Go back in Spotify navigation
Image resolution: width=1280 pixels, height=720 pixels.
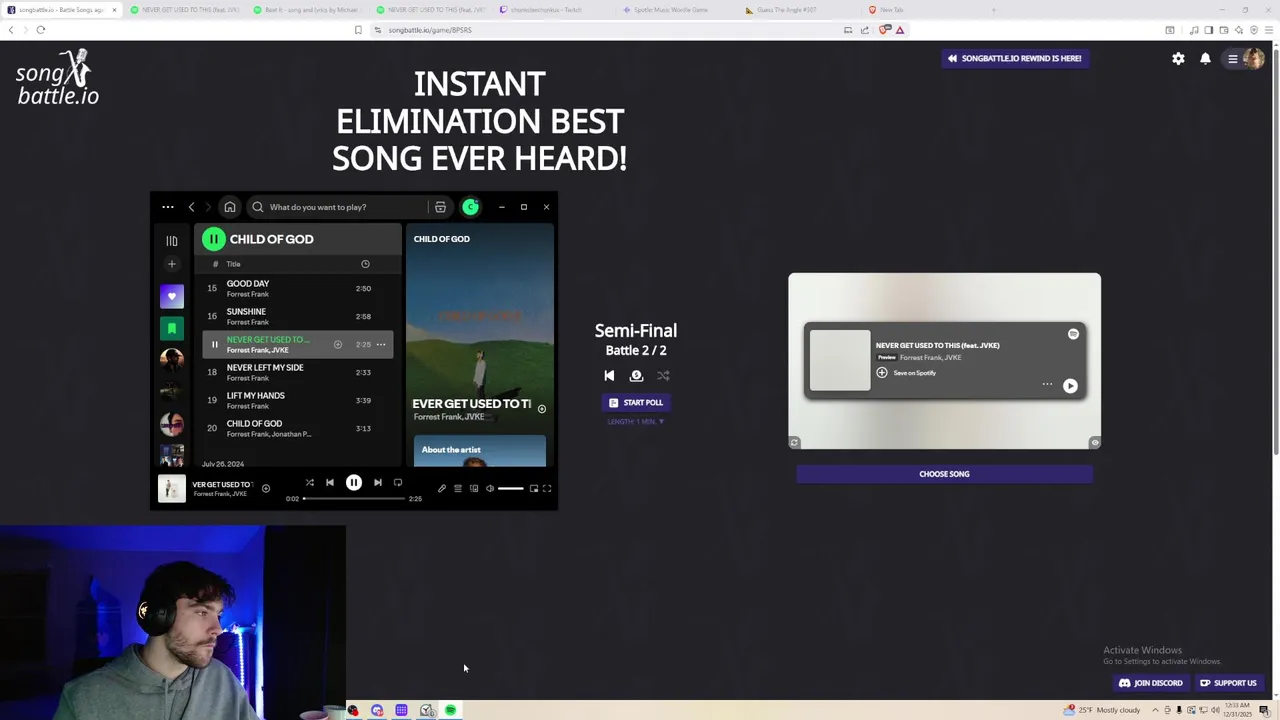point(191,207)
